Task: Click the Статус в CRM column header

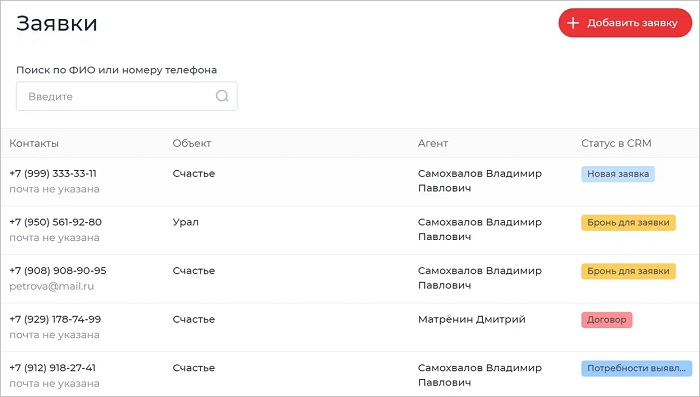Action: (x=616, y=143)
